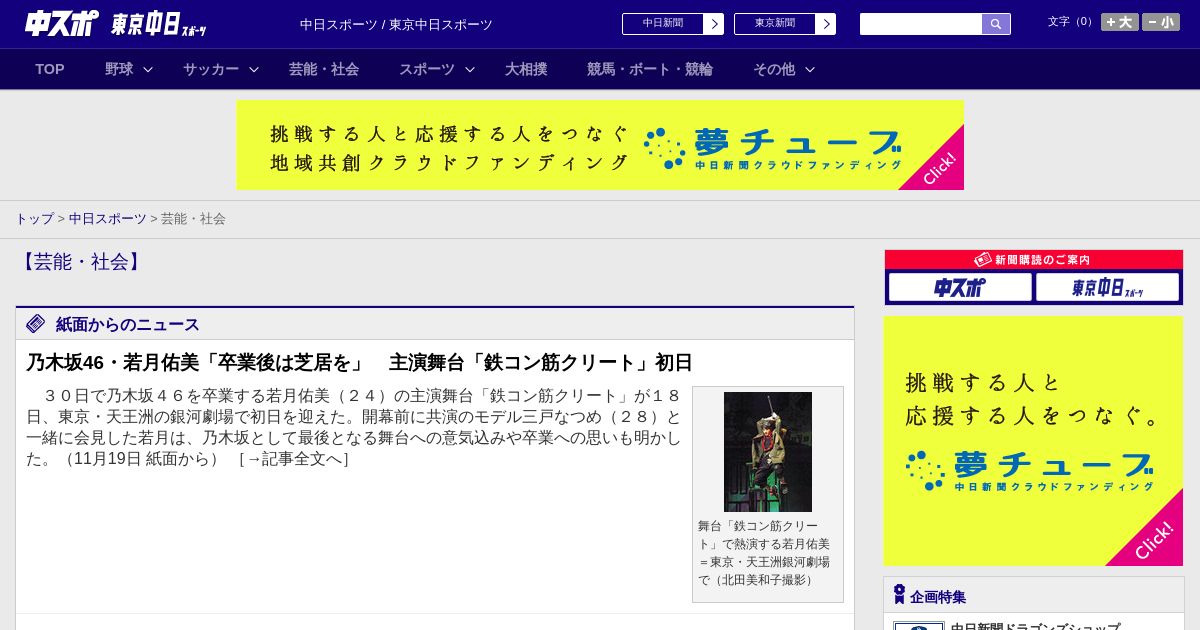Image resolution: width=1200 pixels, height=630 pixels.
Task: Click header text 中日スポーツ / 東京中日スポーツ
Action: (396, 25)
